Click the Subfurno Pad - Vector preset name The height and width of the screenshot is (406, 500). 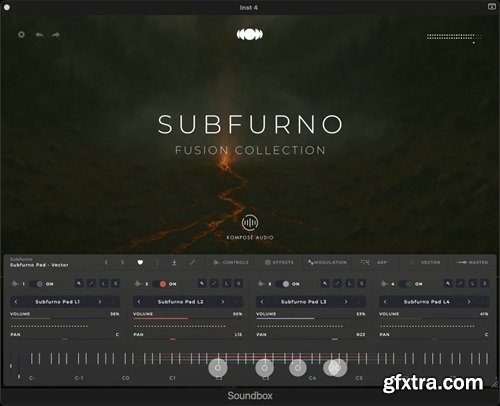tap(39, 265)
